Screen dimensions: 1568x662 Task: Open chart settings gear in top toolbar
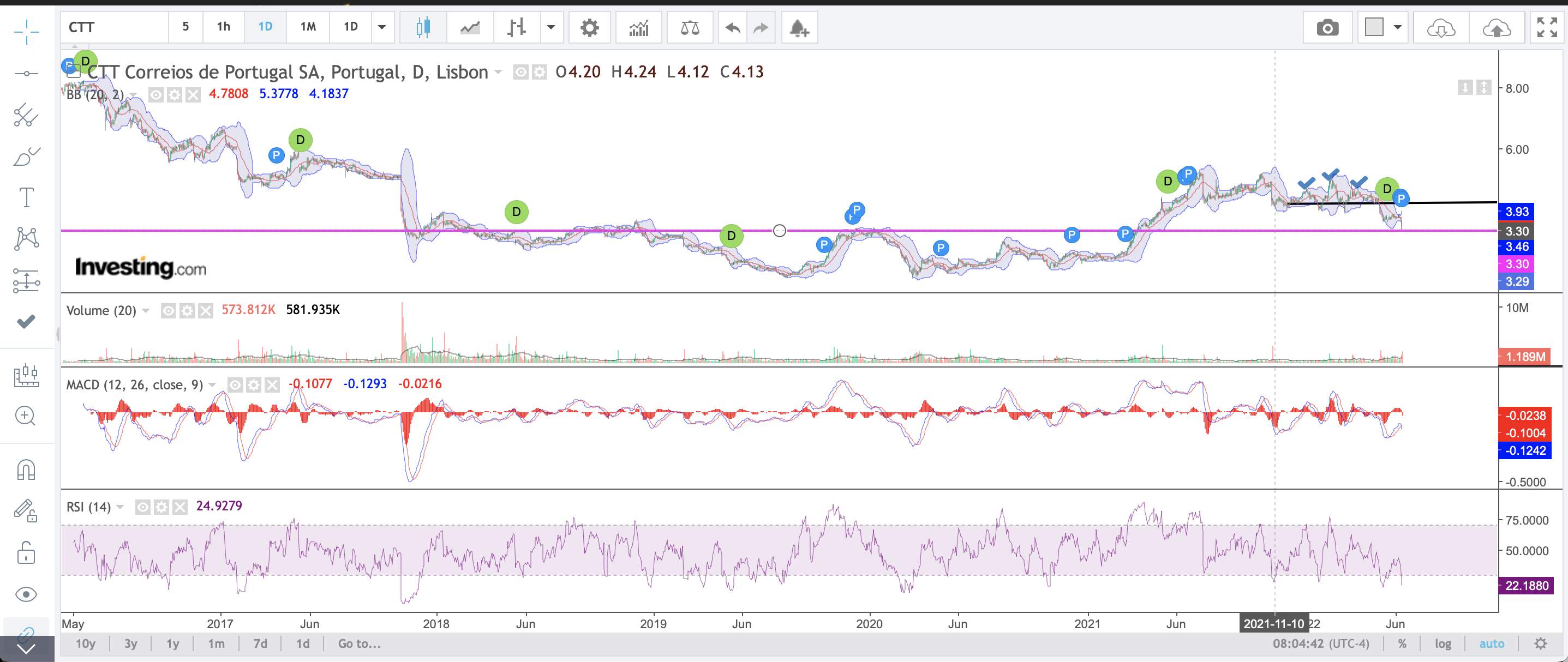(589, 28)
